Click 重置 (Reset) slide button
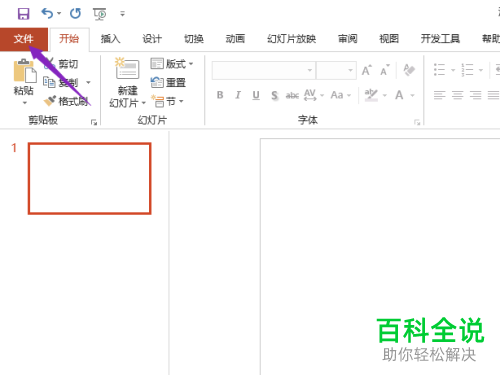The height and width of the screenshot is (375, 500). tap(168, 82)
